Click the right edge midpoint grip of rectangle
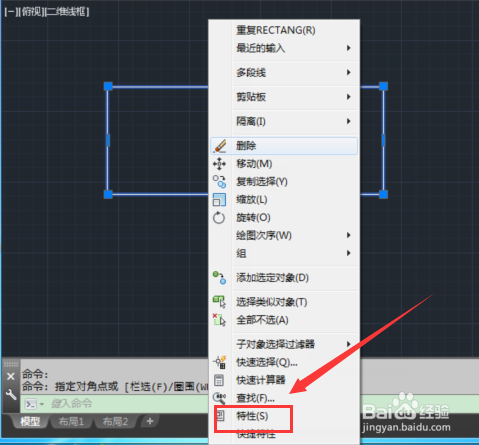Screen dimensions: 479x445 (383, 140)
